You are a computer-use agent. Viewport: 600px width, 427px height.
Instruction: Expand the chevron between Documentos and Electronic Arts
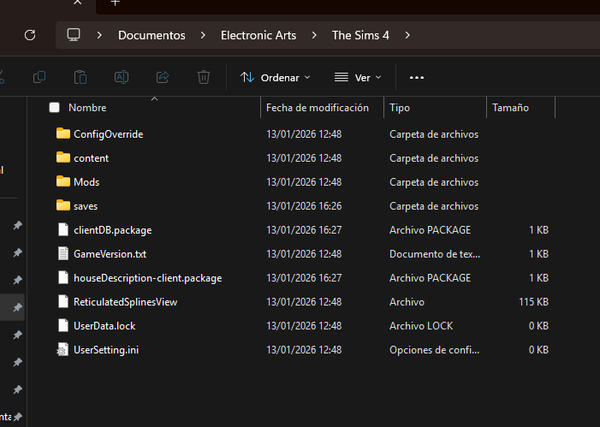203,35
